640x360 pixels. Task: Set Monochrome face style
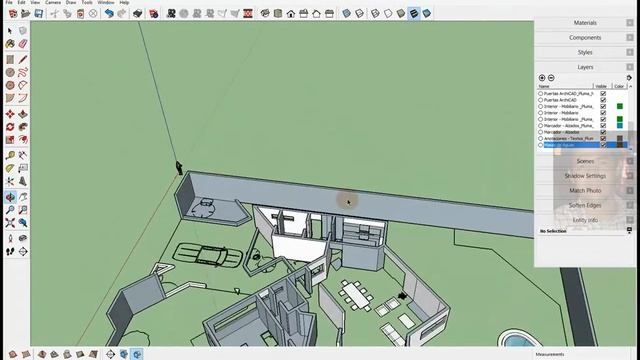pos(427,13)
